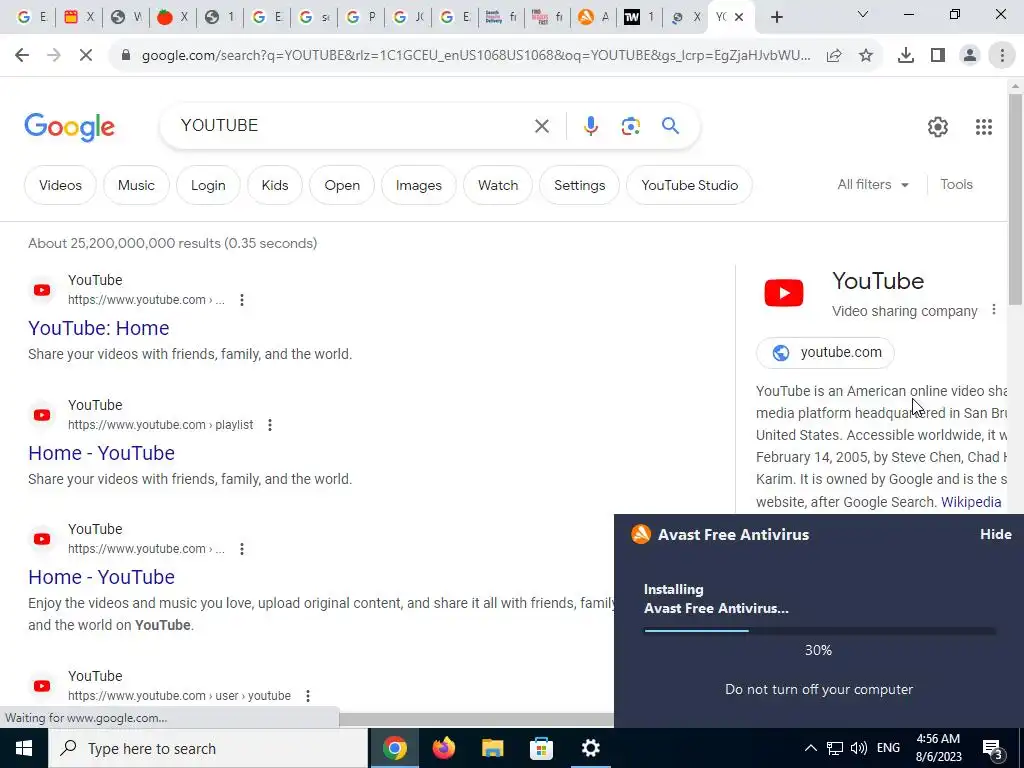Stop loading the page
Image resolution: width=1024 pixels, height=768 pixels.
coord(86,56)
